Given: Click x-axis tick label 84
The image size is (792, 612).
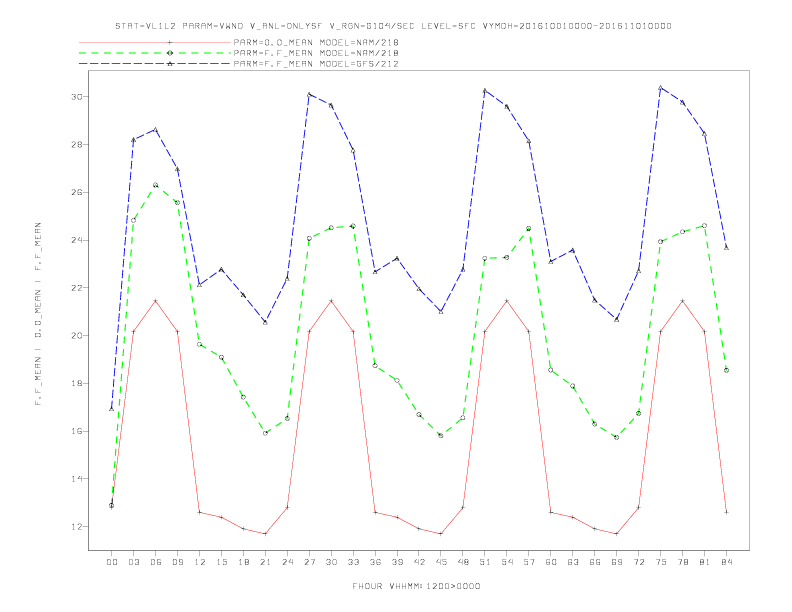Looking at the screenshot, I should pyautogui.click(x=726, y=562).
